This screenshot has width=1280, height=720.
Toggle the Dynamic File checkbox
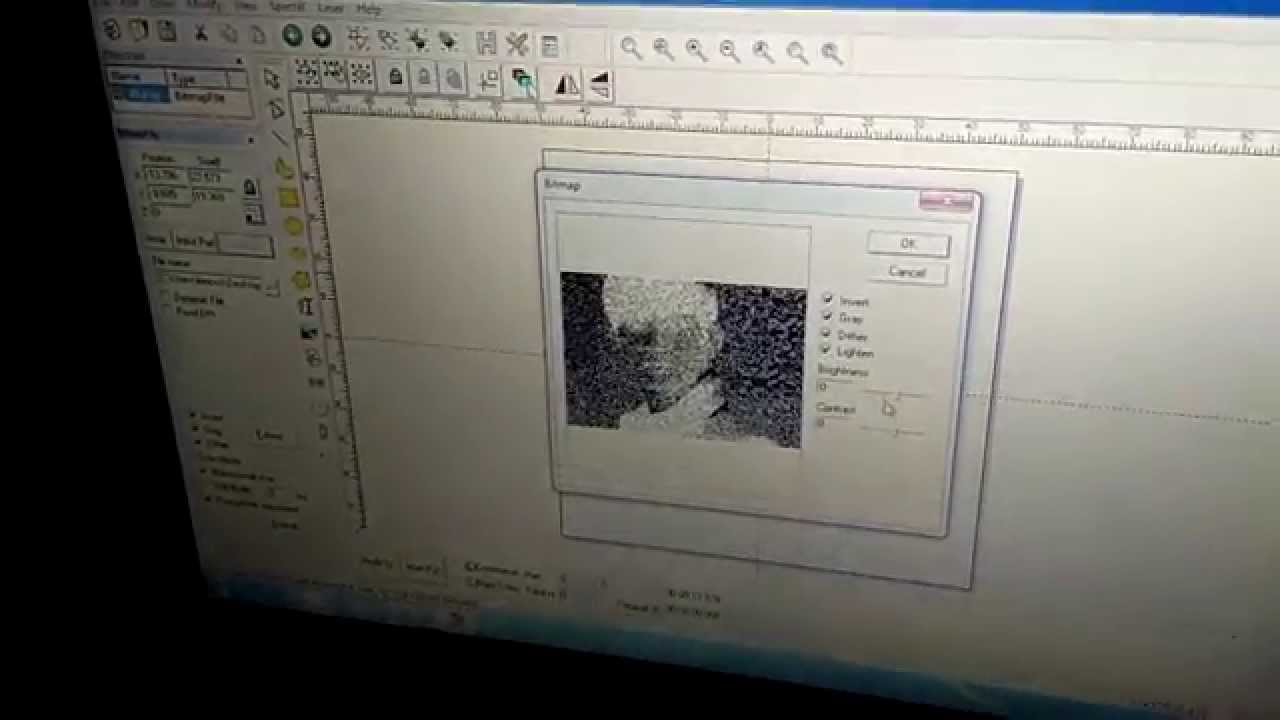(x=167, y=298)
